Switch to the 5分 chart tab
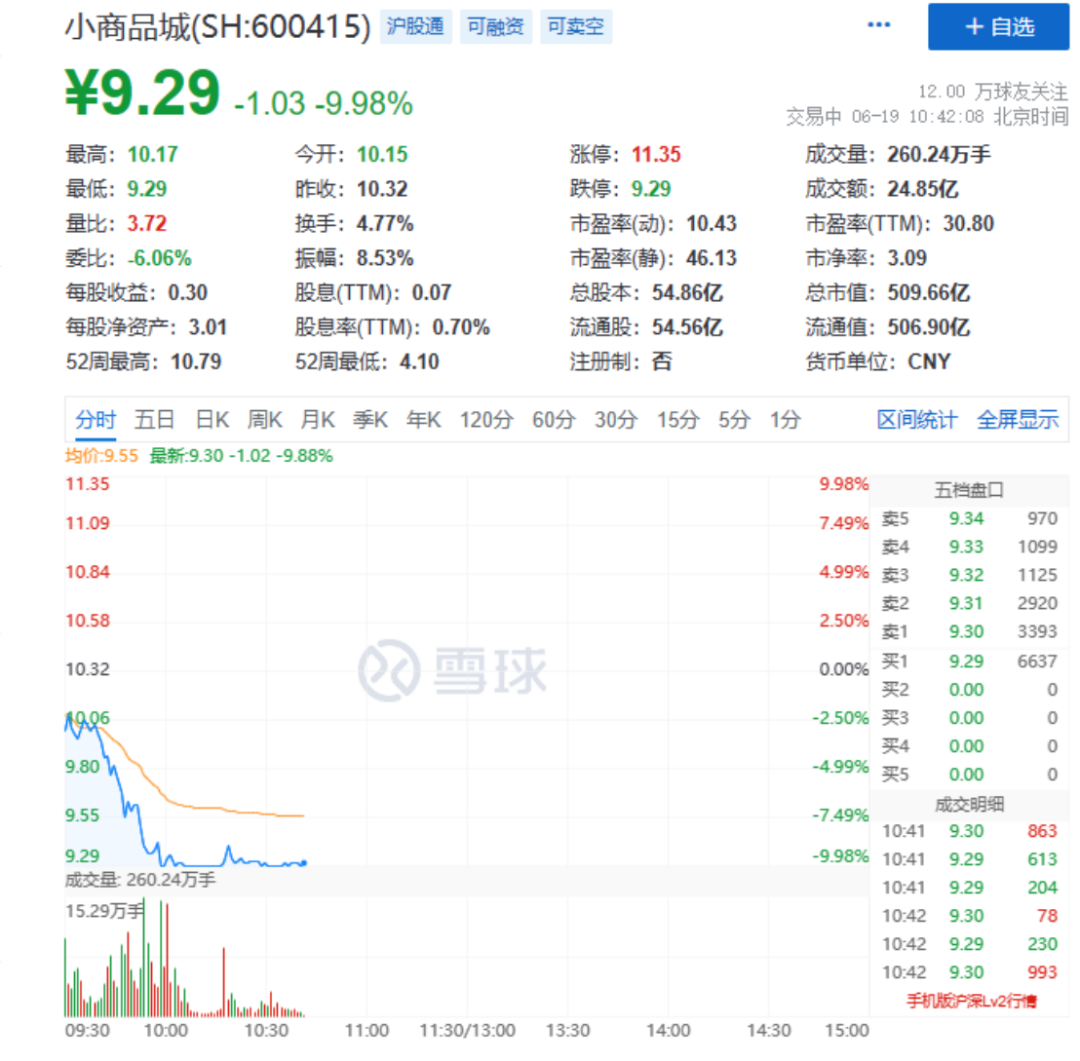1080x1061 pixels. coord(734,420)
